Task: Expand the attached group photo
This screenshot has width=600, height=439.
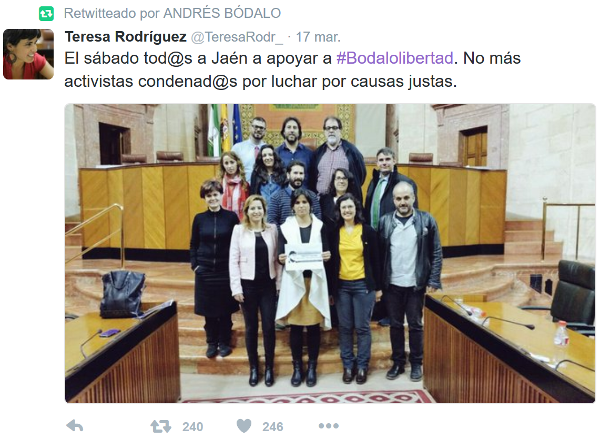Action: click(x=330, y=253)
